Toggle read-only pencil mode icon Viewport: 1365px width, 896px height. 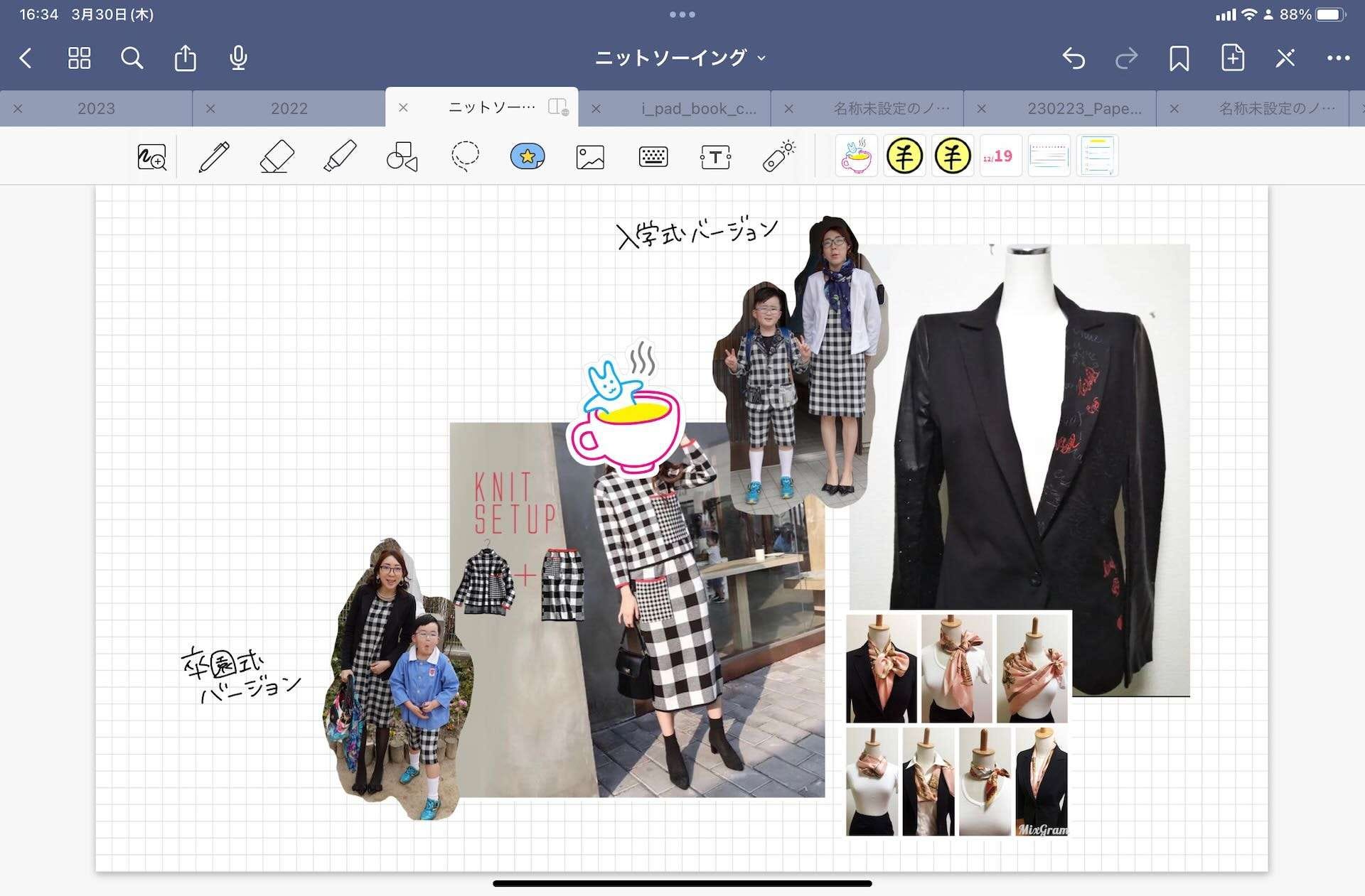(x=1285, y=58)
